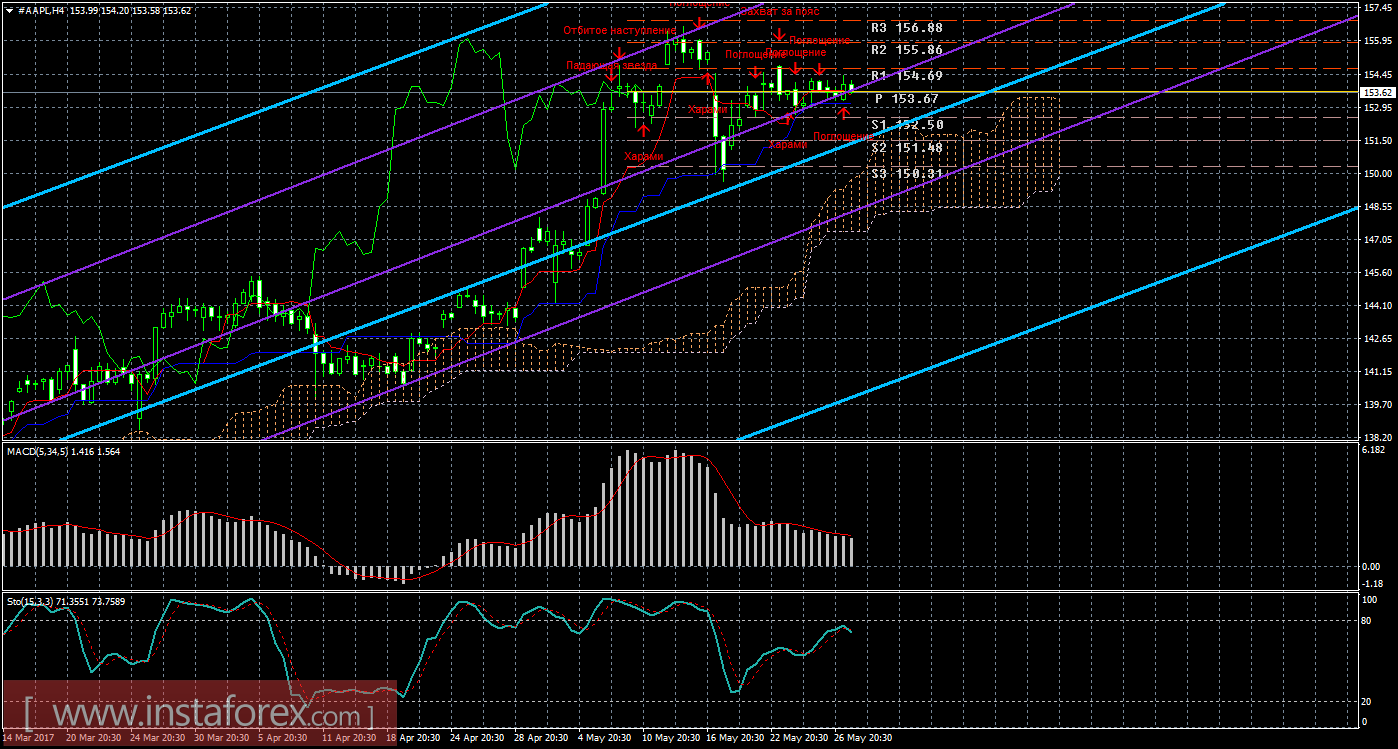Screen dimensions: 1398x749
Task: Click the 147.05 price axis value
Action: click(1377, 240)
